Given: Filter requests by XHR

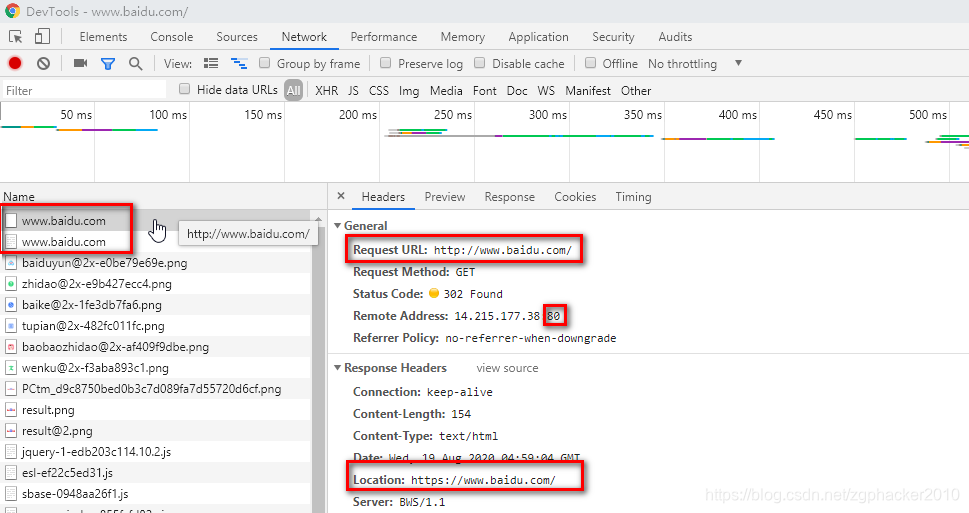Looking at the screenshot, I should pyautogui.click(x=326, y=90).
